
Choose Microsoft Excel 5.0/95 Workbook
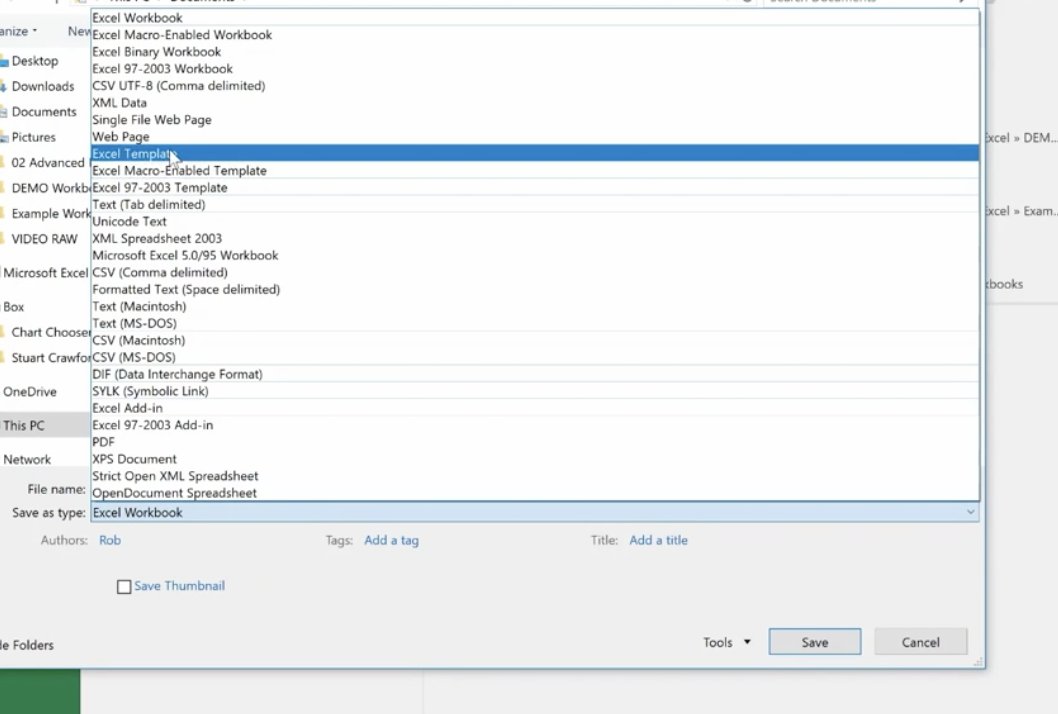[x=535, y=255]
